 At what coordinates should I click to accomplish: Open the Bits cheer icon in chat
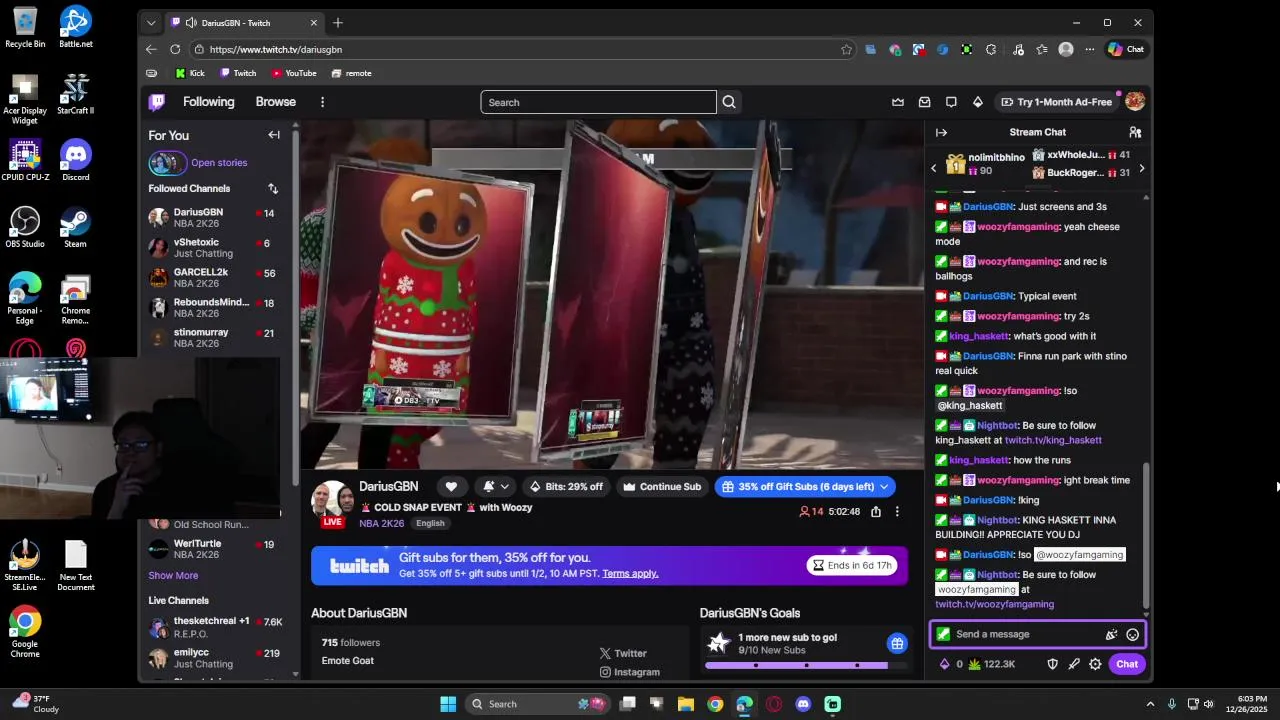coord(1111,634)
